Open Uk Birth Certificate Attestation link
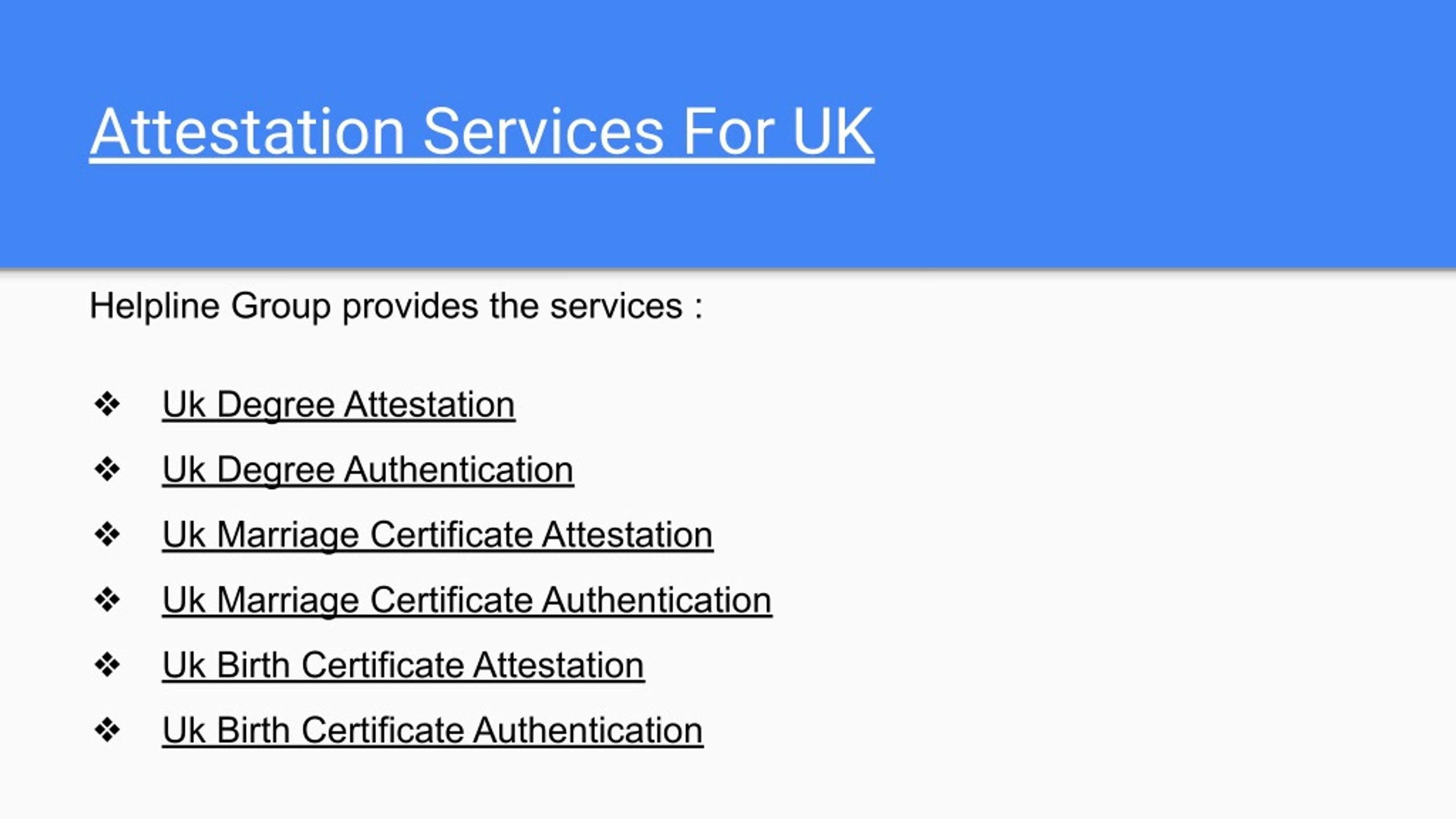Viewport: 1456px width, 819px height. point(403,666)
